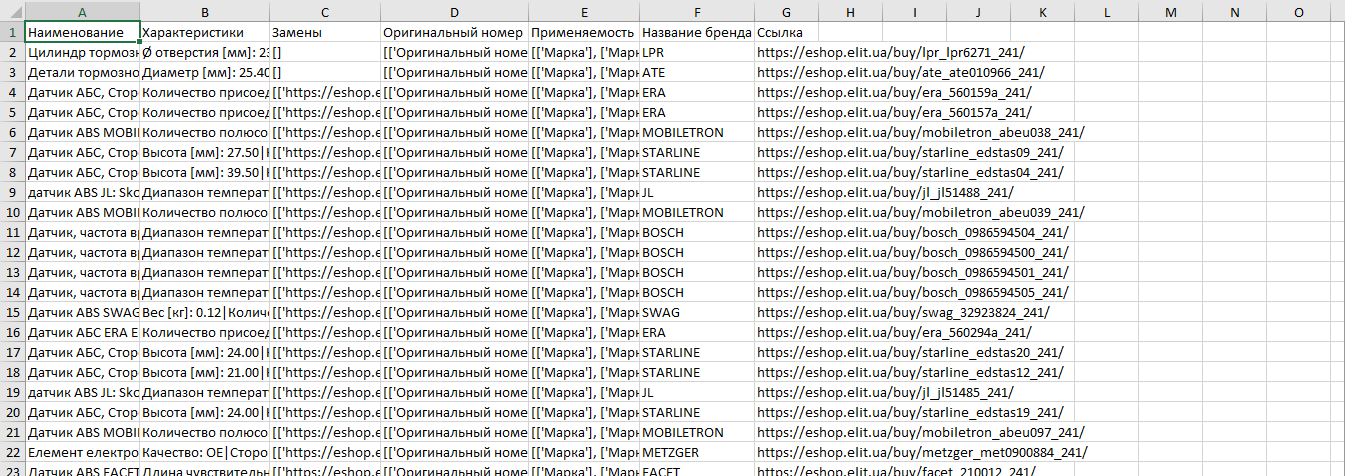Select column B header
The image size is (1345, 476).
(x=205, y=11)
